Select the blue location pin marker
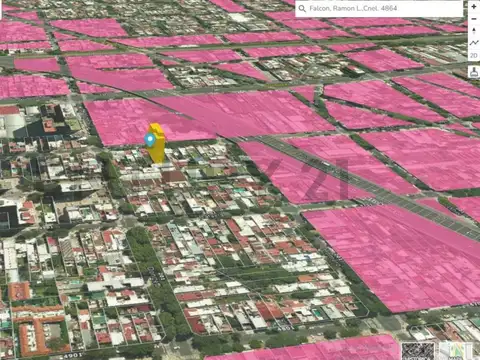 (150, 140)
